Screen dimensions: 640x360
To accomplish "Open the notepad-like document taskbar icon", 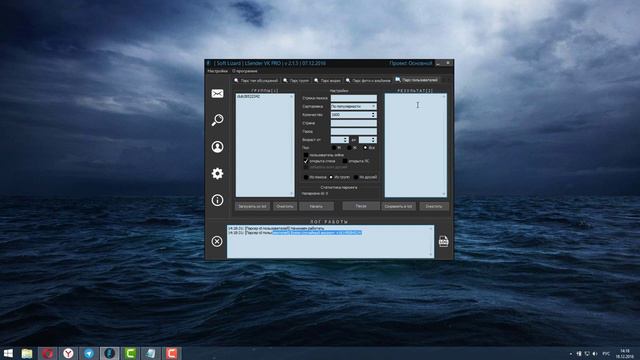I will tap(151, 353).
